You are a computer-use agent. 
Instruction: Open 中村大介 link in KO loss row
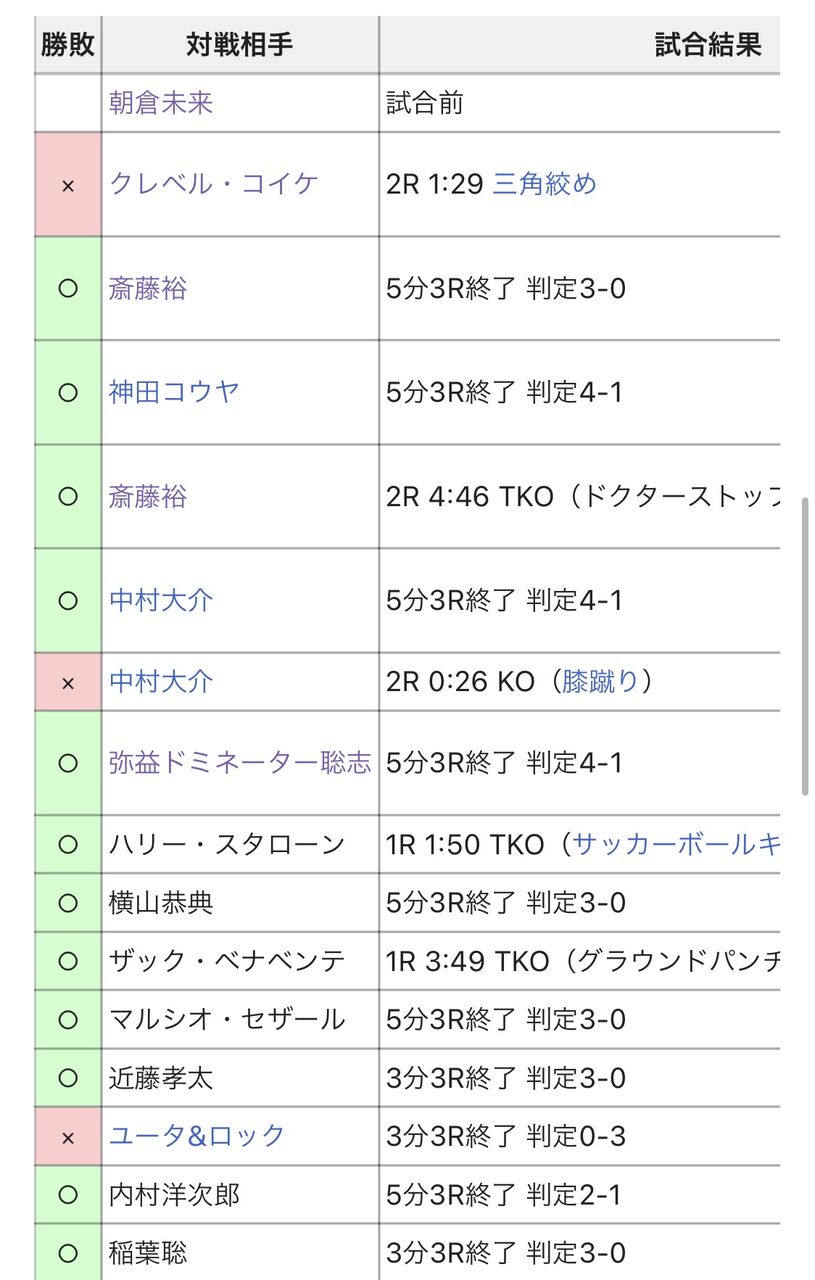click(161, 682)
